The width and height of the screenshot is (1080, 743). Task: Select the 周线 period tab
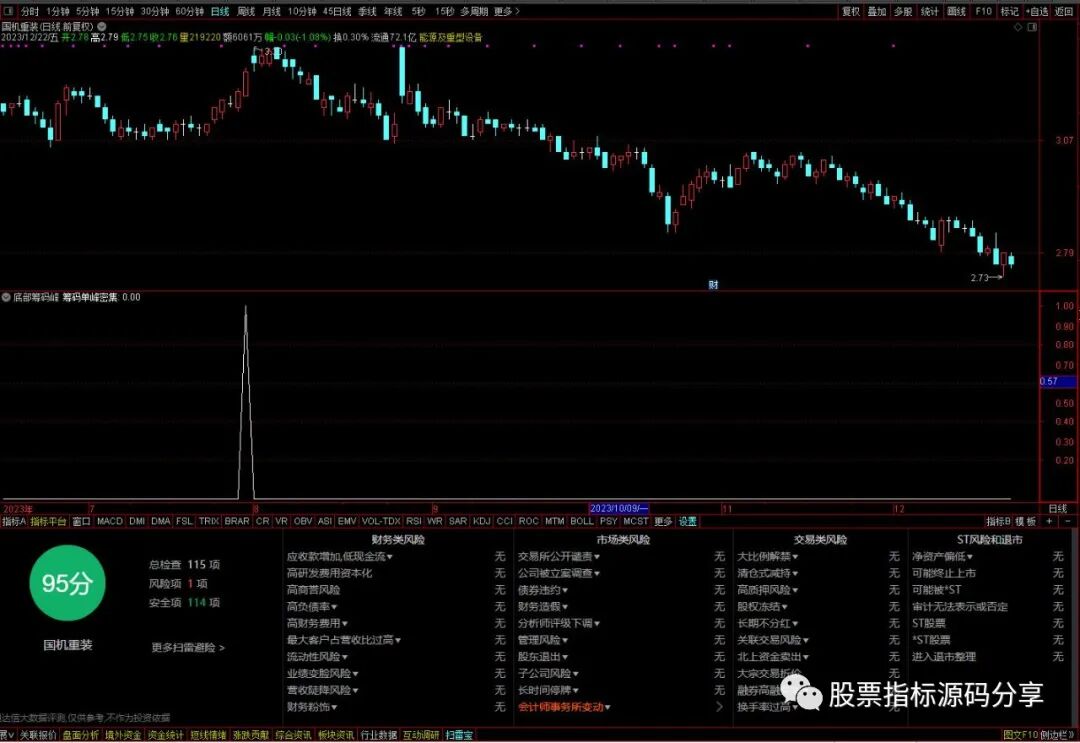246,12
